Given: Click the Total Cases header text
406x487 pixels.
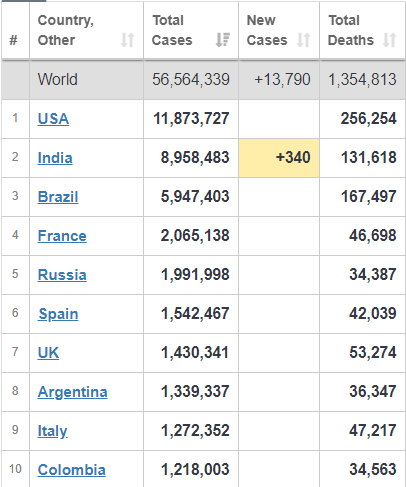Looking at the screenshot, I should point(172,30).
